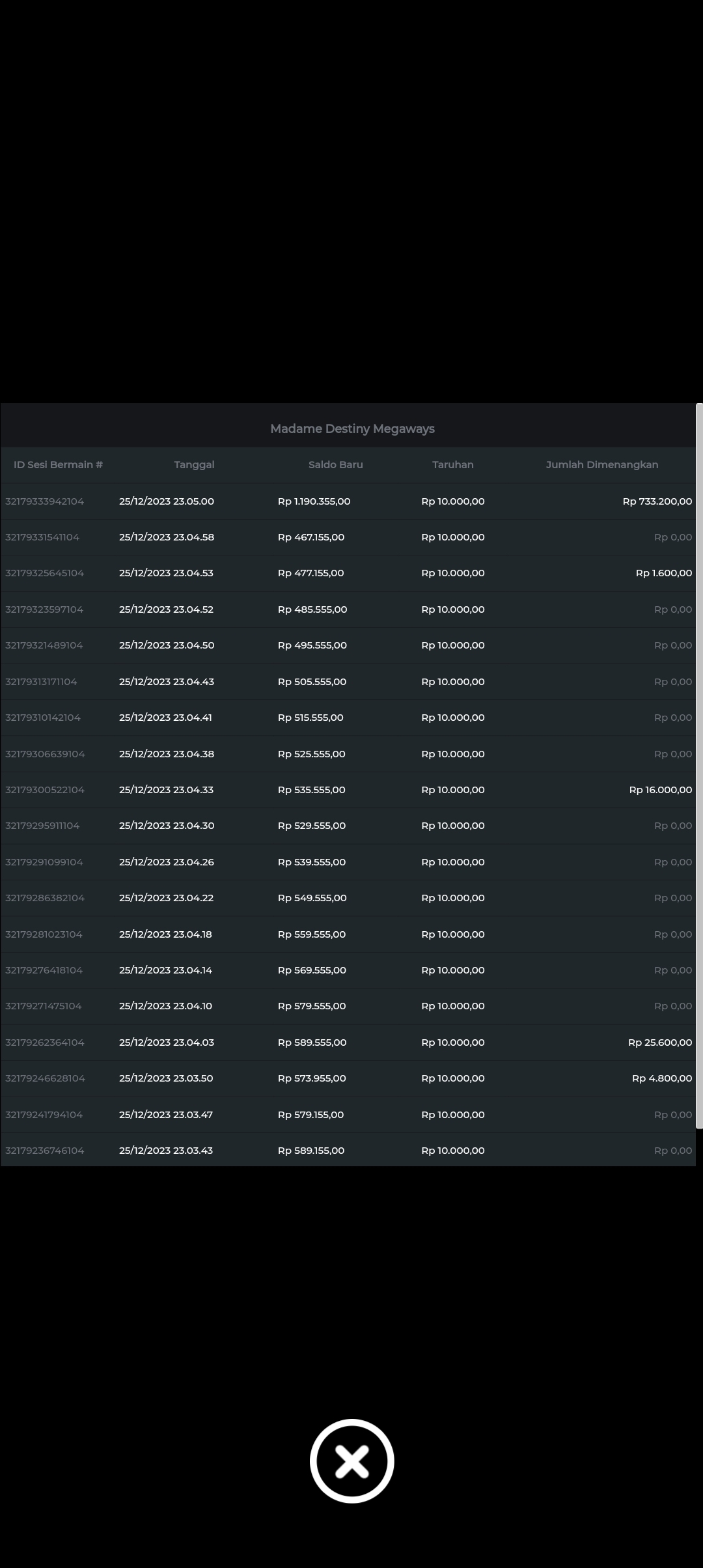703x1568 pixels.
Task: Select session ID 32179325645104
Action: coord(44,573)
